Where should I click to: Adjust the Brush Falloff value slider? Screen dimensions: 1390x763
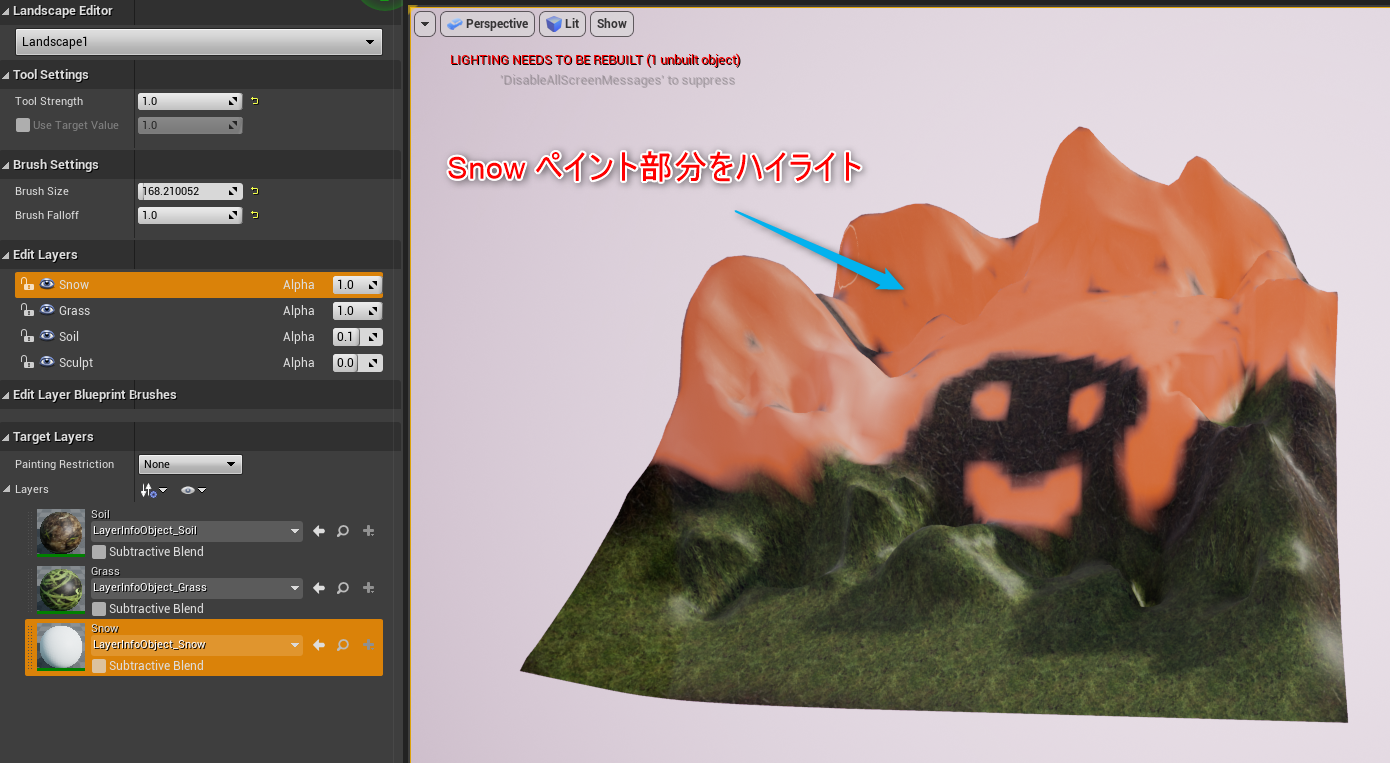coord(190,215)
